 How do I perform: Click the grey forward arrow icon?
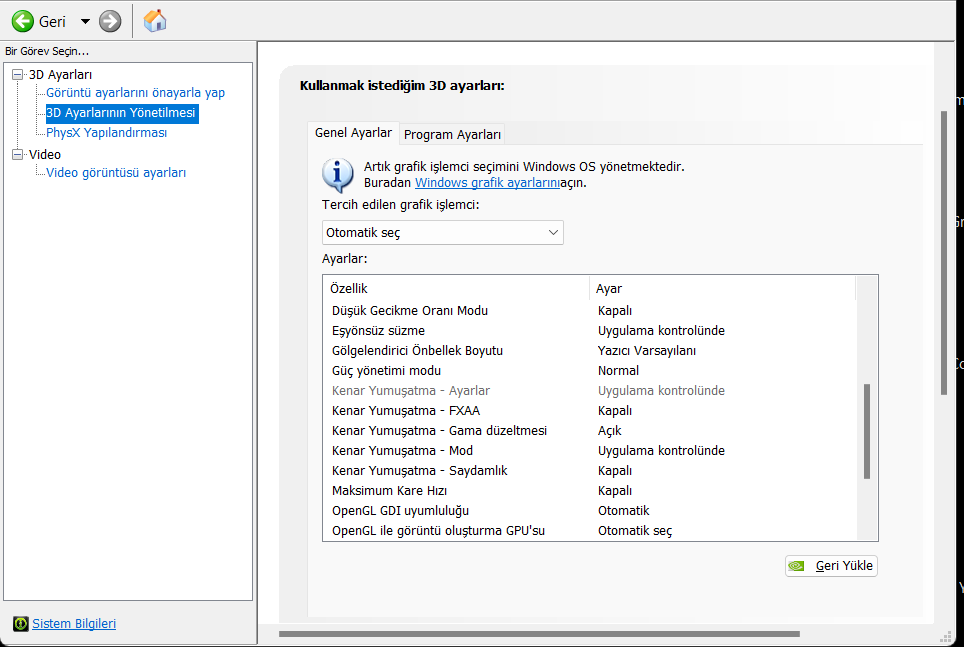point(110,22)
